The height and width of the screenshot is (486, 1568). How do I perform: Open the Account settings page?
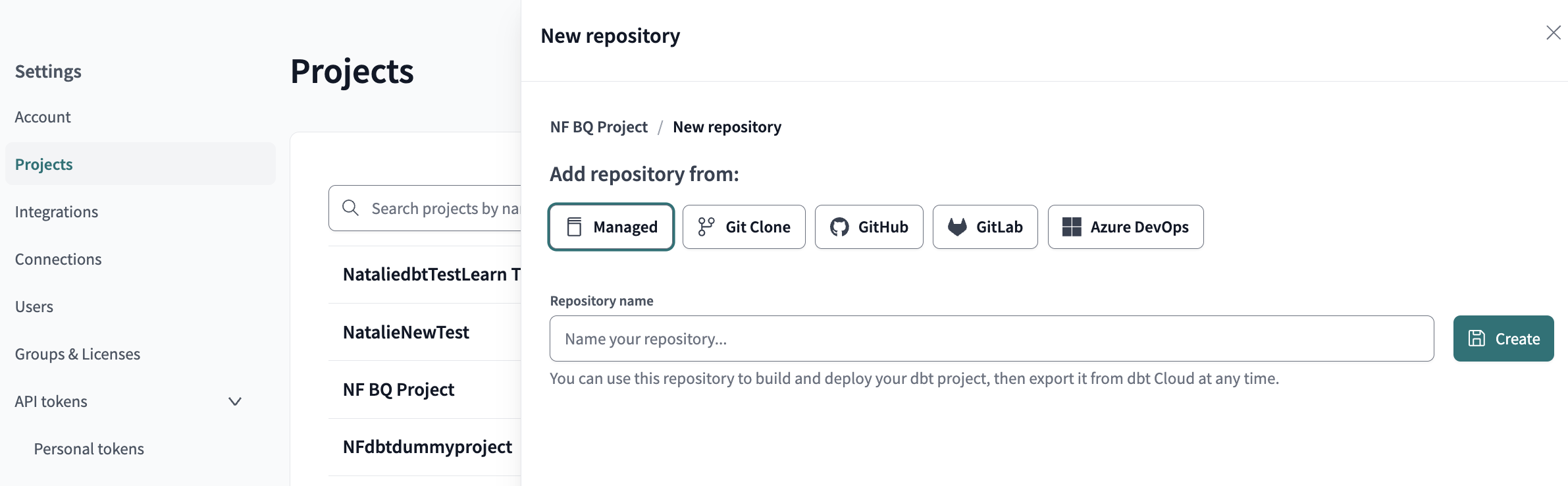tap(43, 117)
